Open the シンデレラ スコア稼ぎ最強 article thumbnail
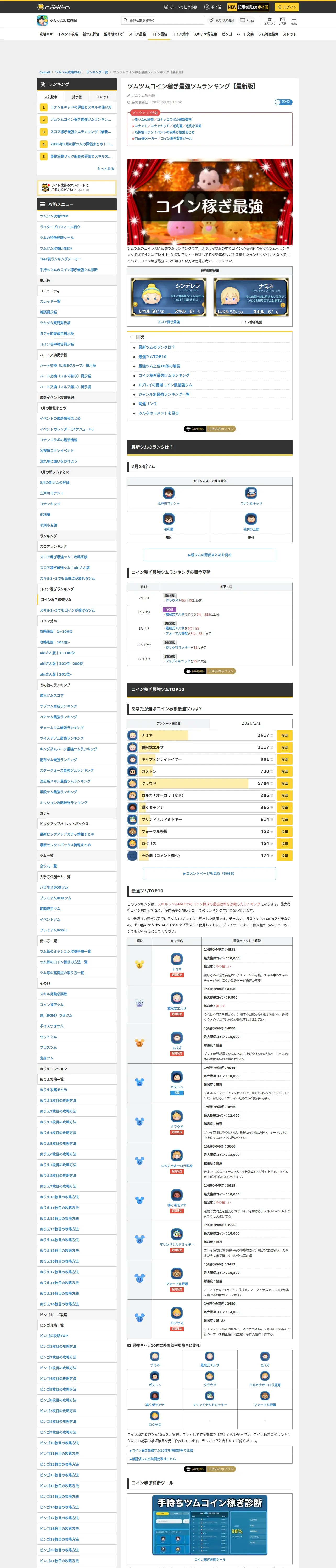The image size is (336, 1568). click(168, 298)
